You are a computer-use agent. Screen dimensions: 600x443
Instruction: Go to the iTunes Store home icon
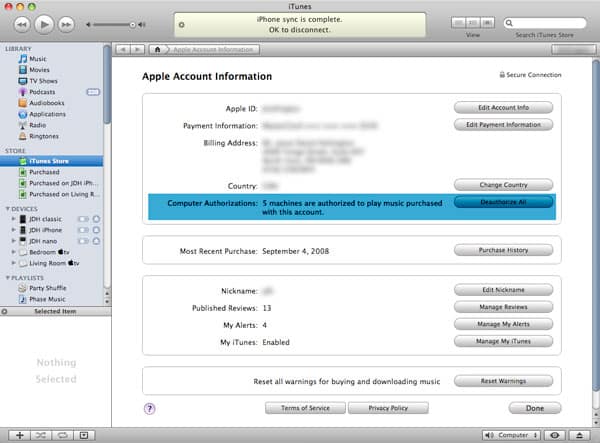[x=157, y=48]
